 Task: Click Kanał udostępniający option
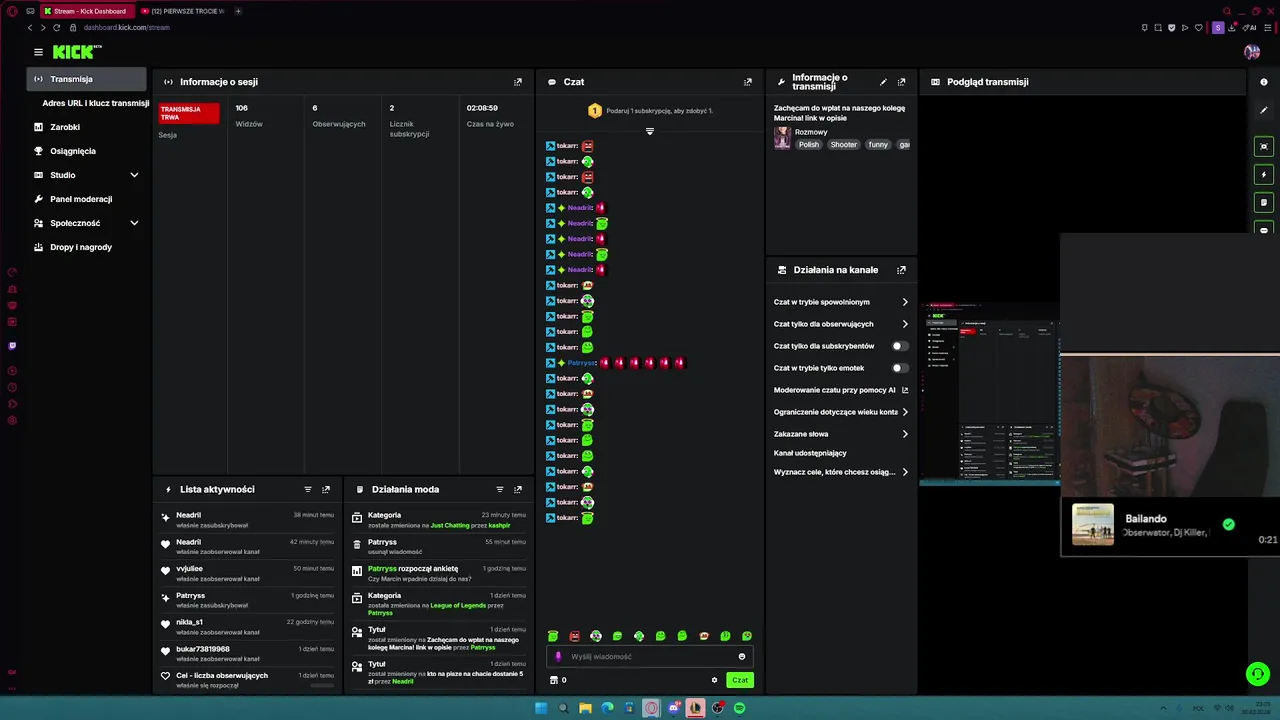810,453
